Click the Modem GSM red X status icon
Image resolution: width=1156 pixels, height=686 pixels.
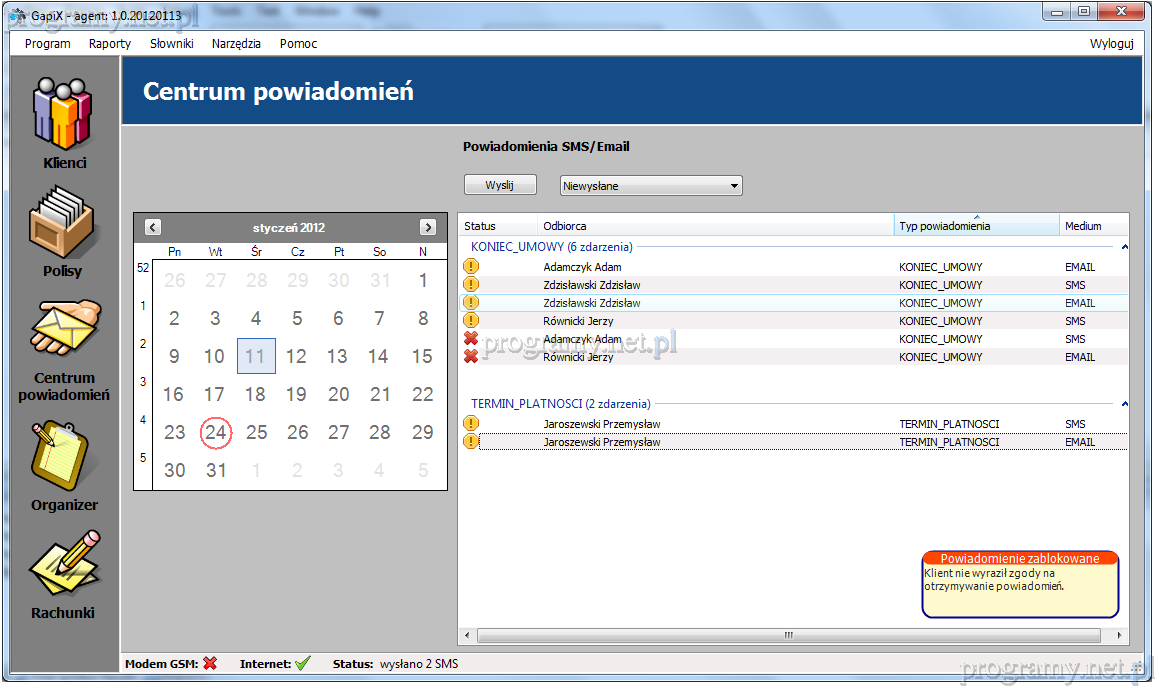[x=210, y=663]
